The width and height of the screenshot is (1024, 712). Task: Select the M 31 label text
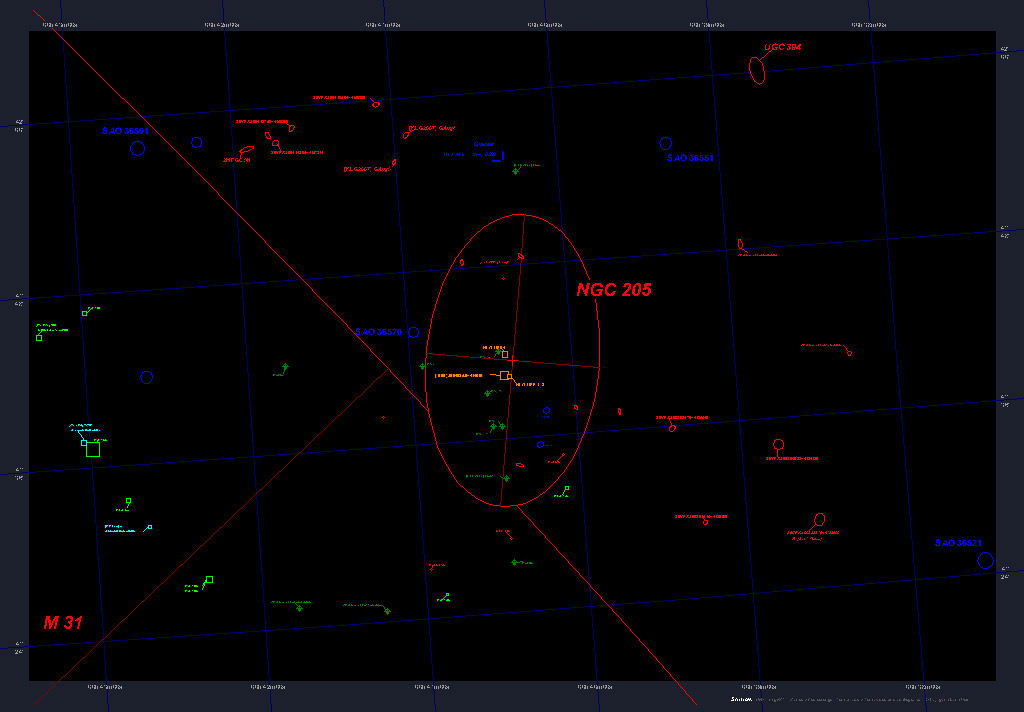point(62,623)
